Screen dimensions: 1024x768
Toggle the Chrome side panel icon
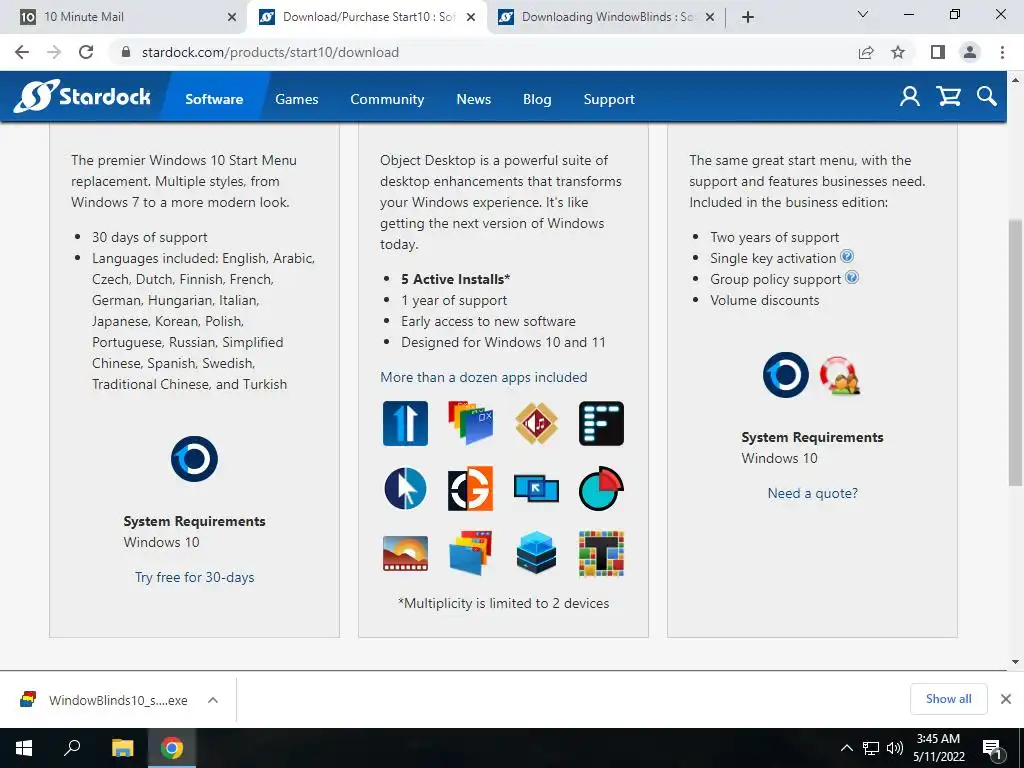coord(938,52)
